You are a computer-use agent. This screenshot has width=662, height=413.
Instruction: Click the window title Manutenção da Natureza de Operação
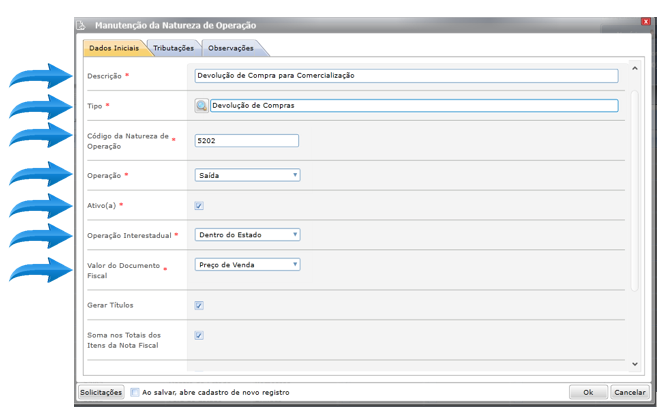175,25
